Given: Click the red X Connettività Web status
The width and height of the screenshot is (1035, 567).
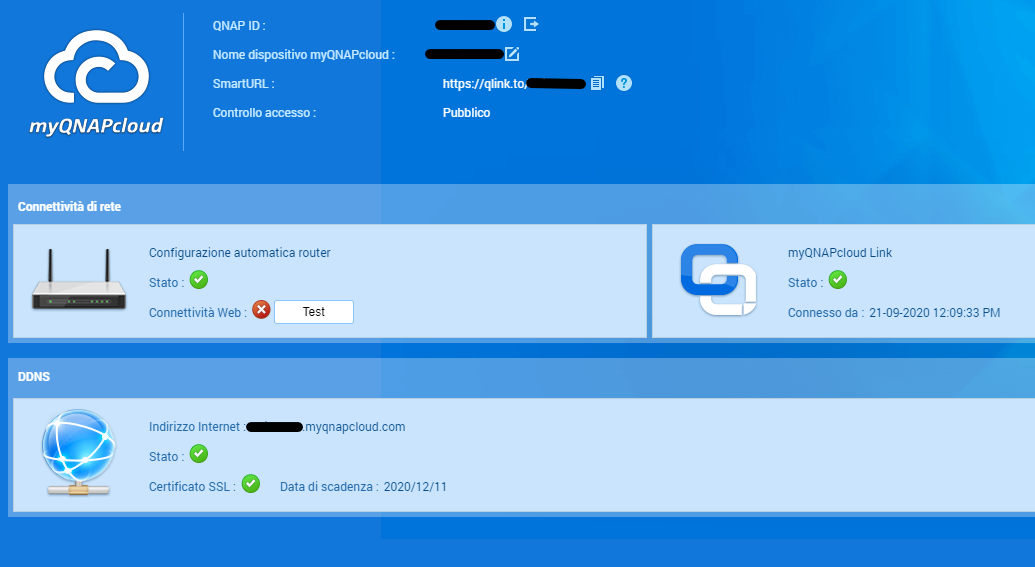Looking at the screenshot, I should 261,311.
